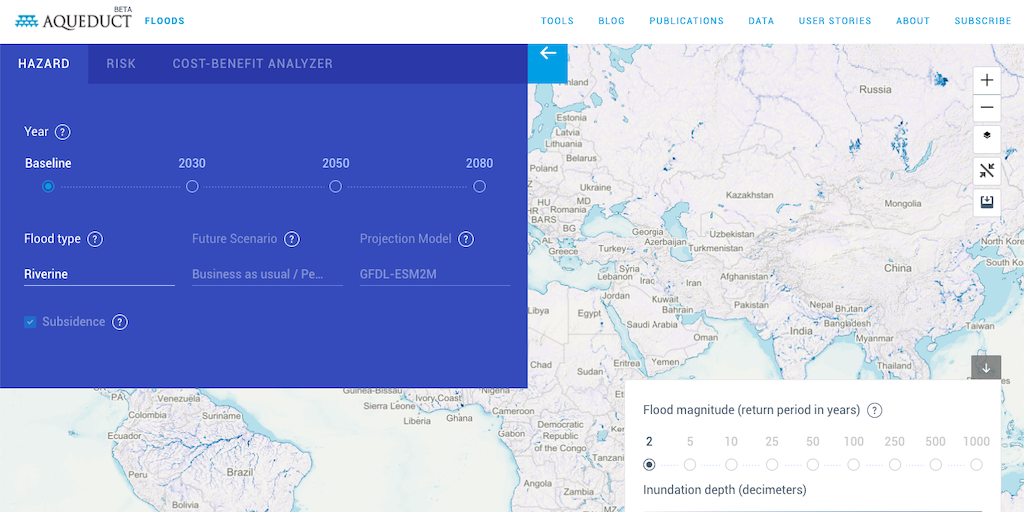Select the 25-year return period
Screen dimensions: 1024x512
coord(772,465)
